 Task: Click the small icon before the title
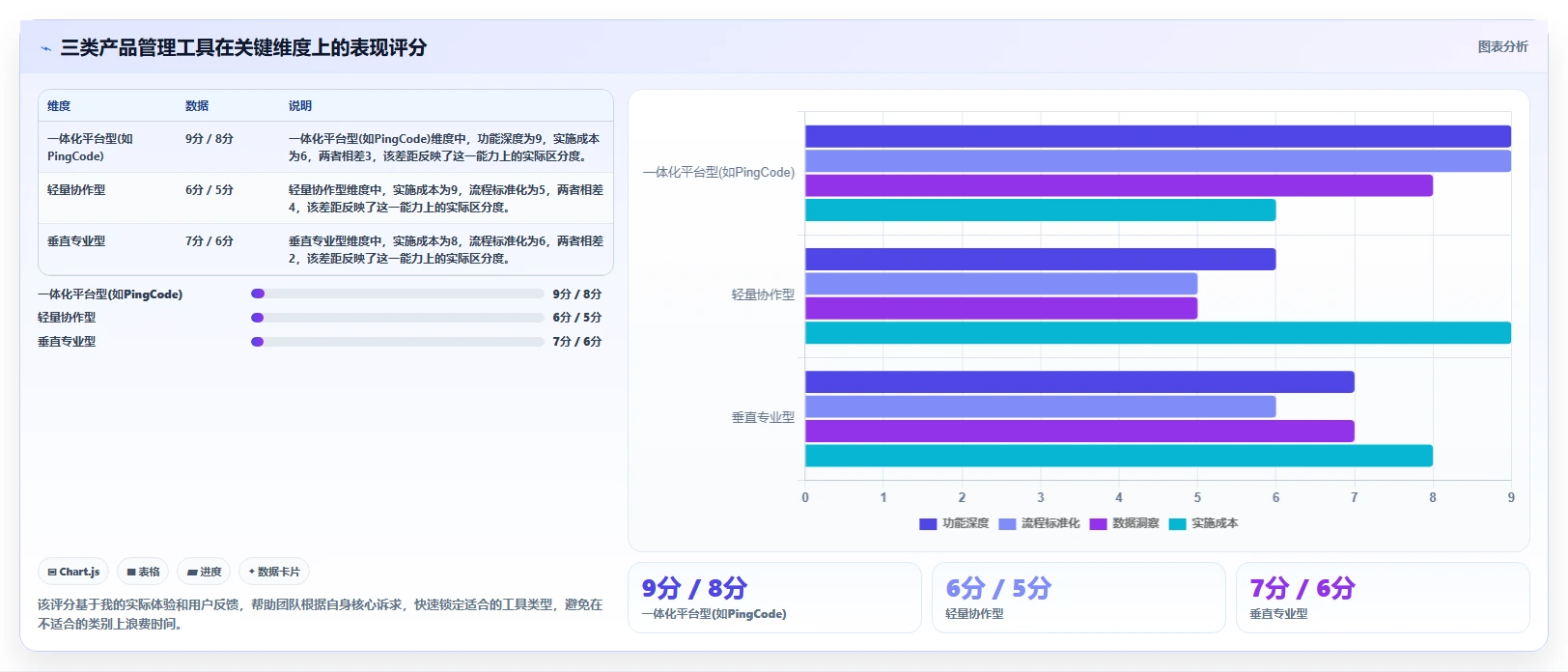(x=45, y=48)
